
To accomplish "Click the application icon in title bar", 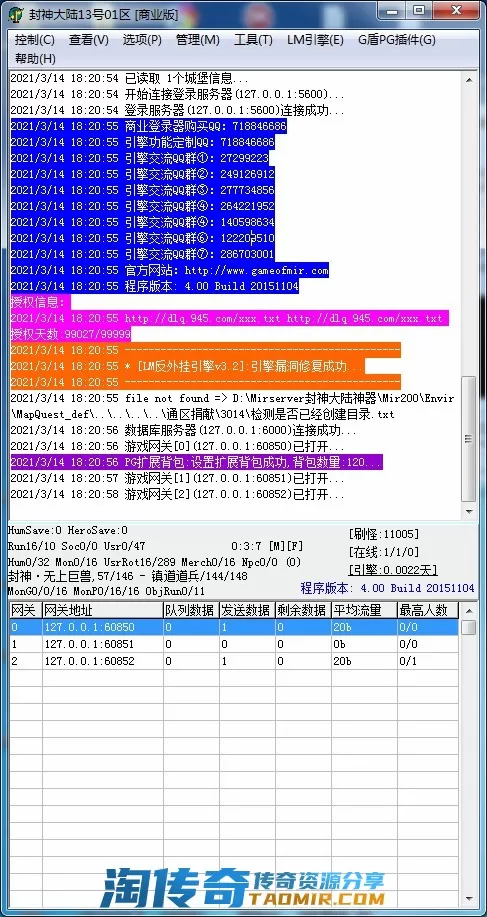I will pyautogui.click(x=16, y=15).
